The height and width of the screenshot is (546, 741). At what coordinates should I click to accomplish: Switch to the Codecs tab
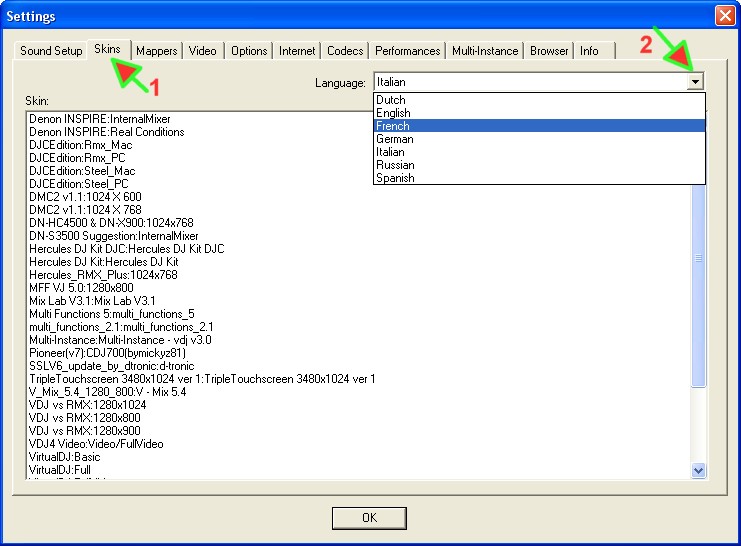tap(345, 51)
